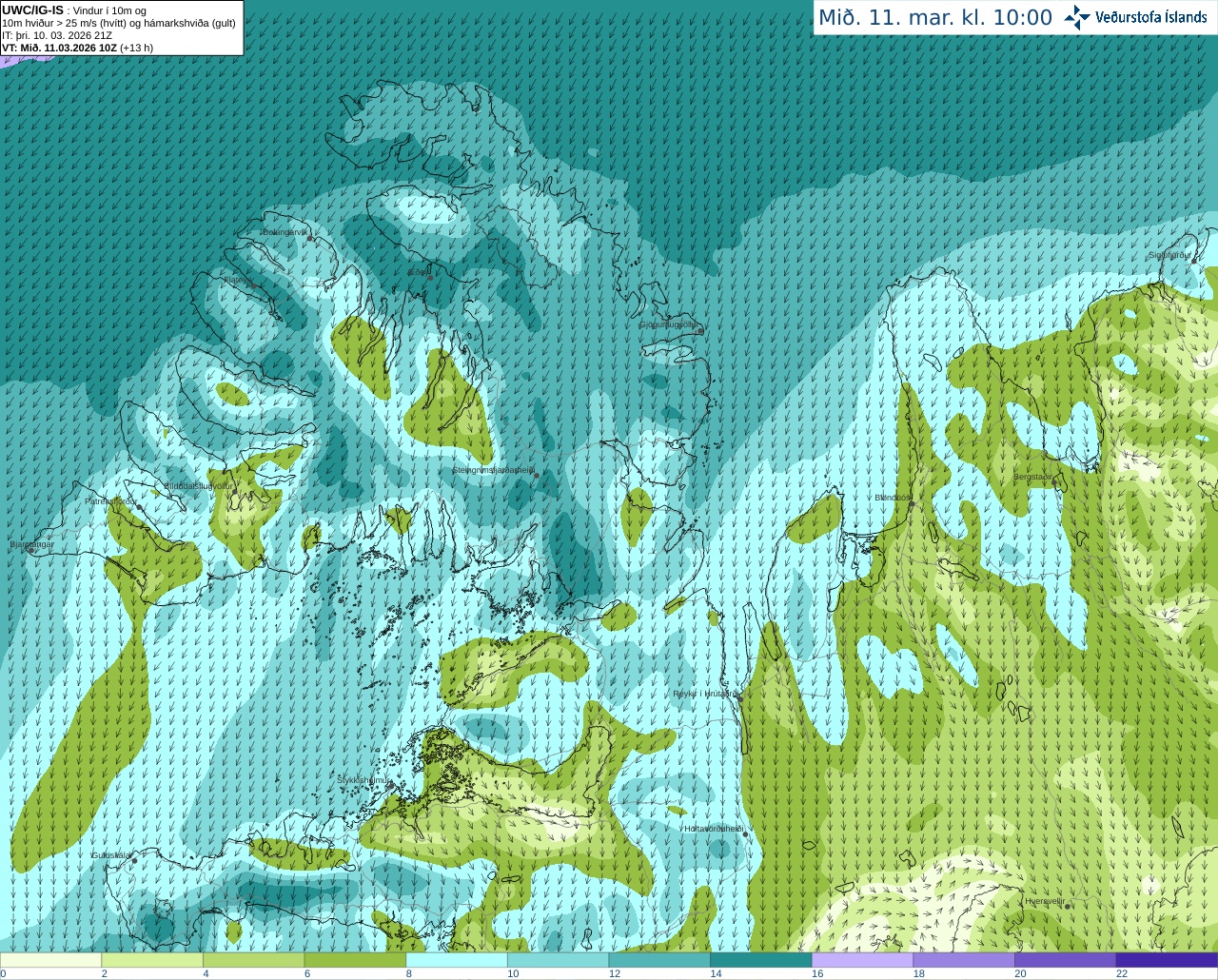Select the Blönduós station label
The width and height of the screenshot is (1218, 980).
(x=892, y=498)
